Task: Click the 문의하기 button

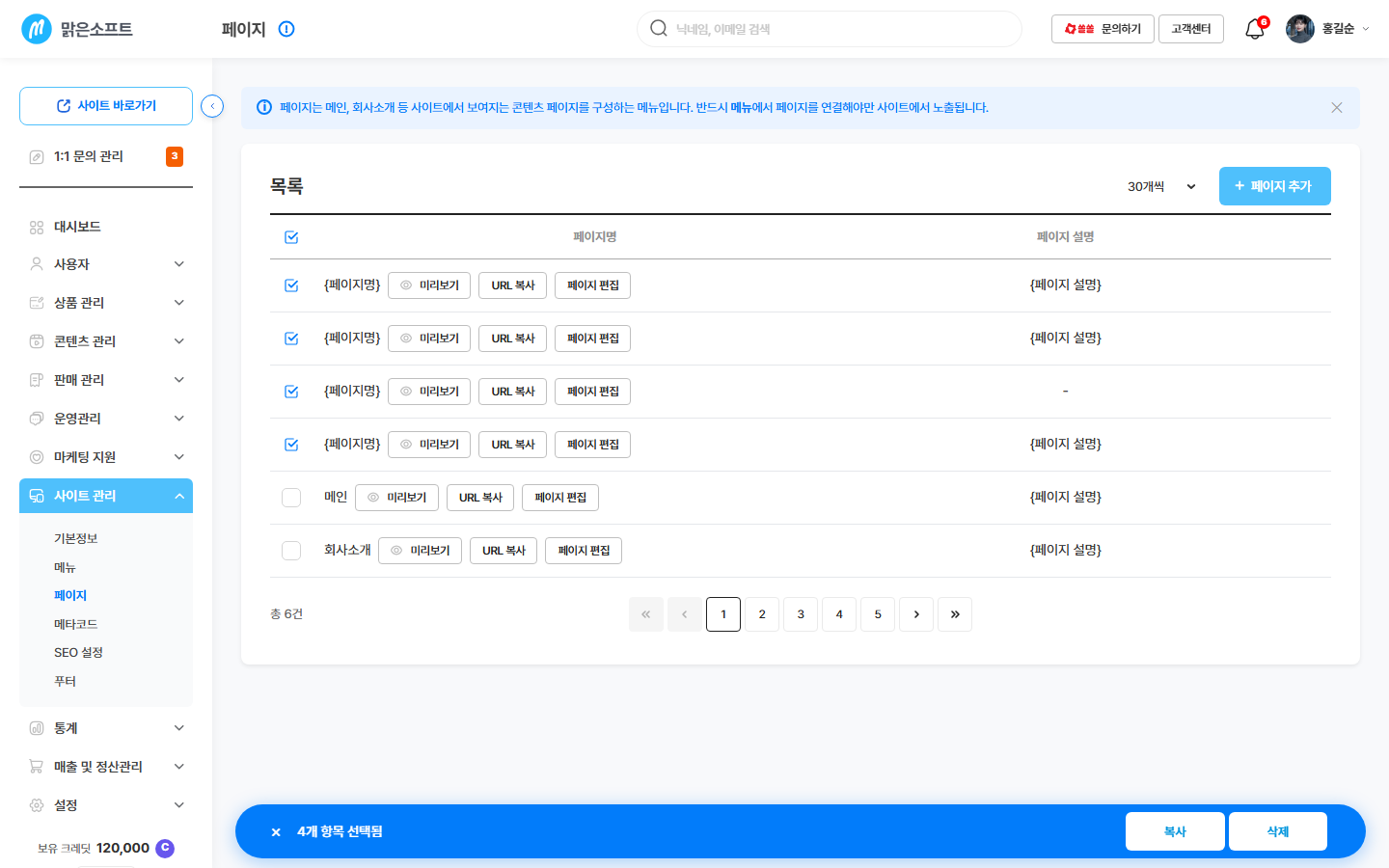Action: pos(1103,29)
